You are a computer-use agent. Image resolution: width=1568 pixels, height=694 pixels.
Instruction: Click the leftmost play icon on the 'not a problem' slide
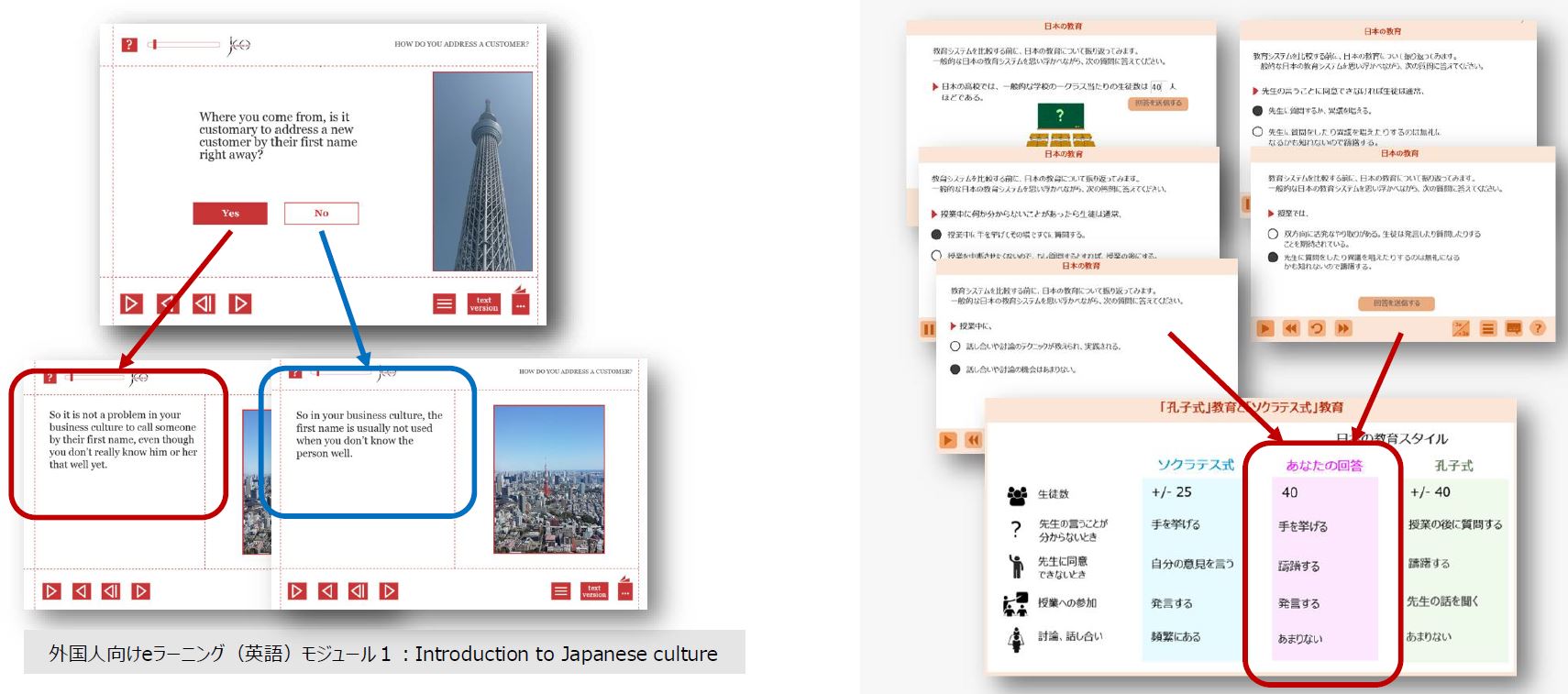click(x=52, y=591)
